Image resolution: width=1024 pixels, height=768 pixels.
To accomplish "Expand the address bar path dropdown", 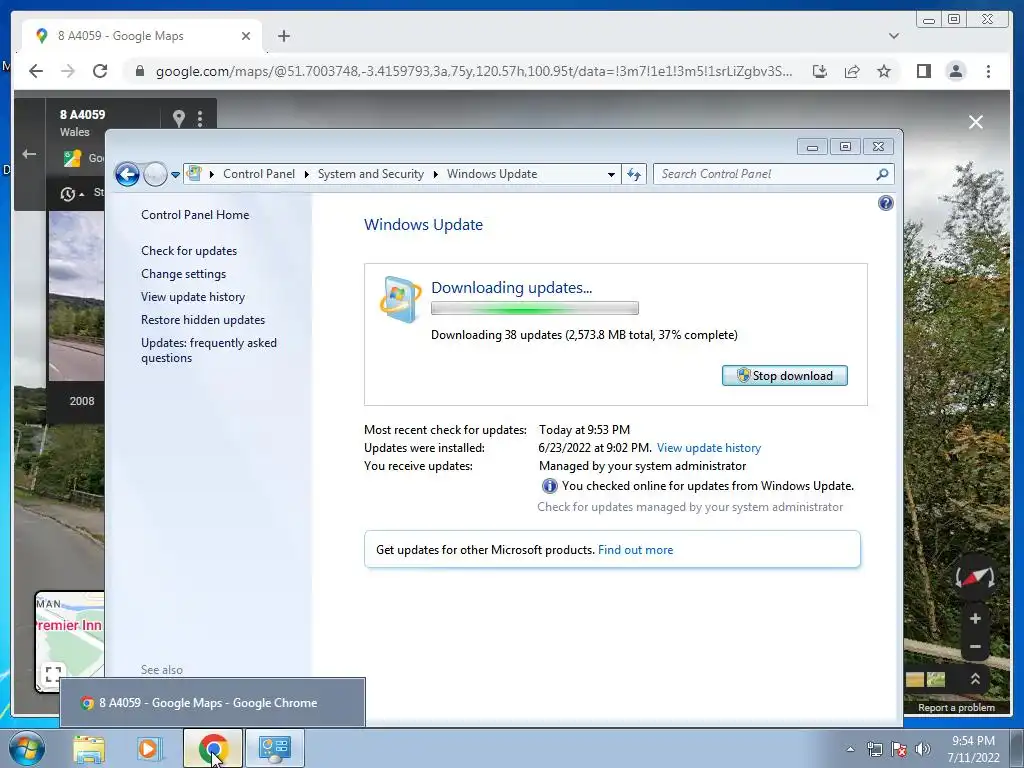I will 611,174.
